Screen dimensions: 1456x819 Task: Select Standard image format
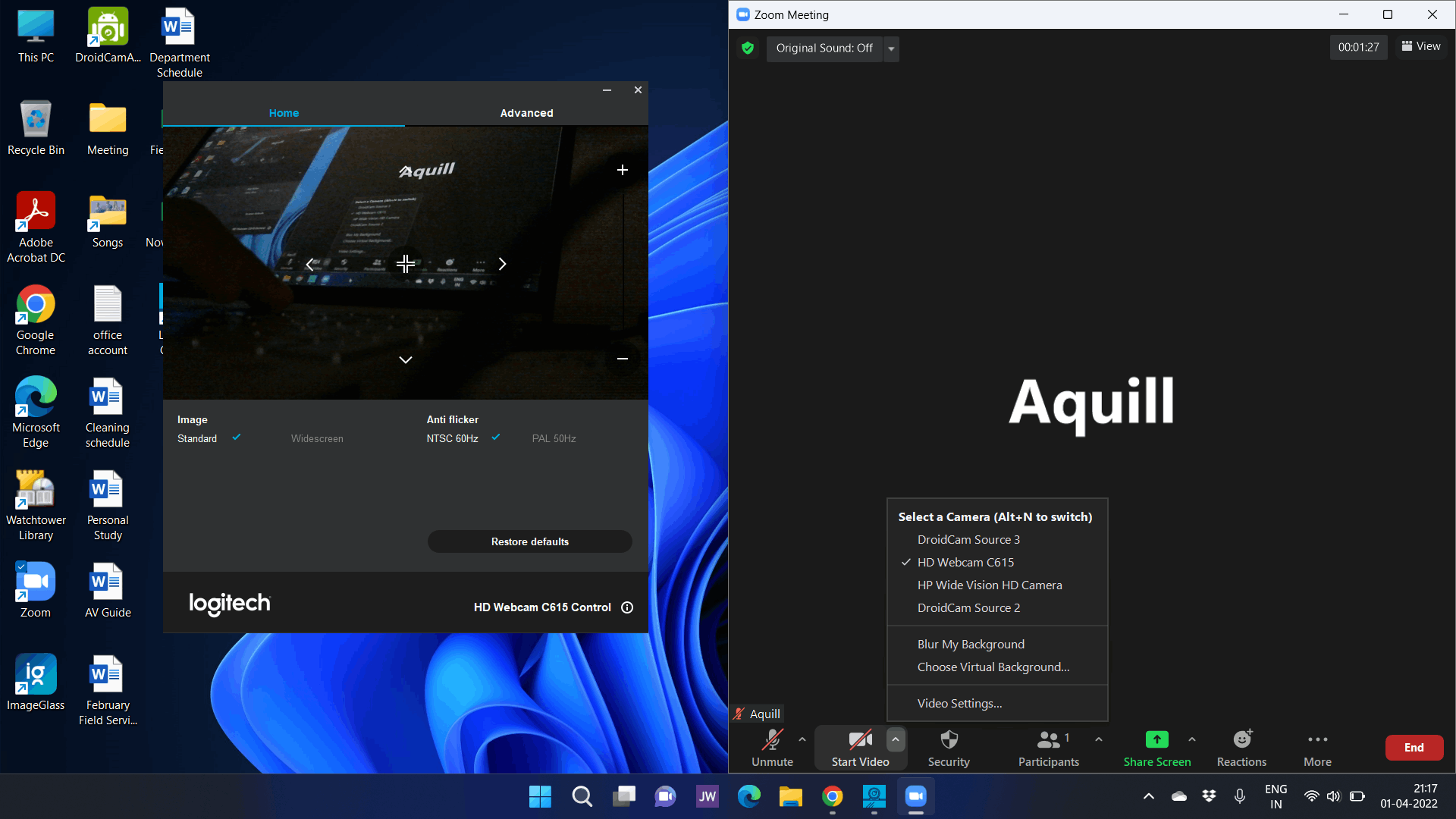click(x=197, y=439)
